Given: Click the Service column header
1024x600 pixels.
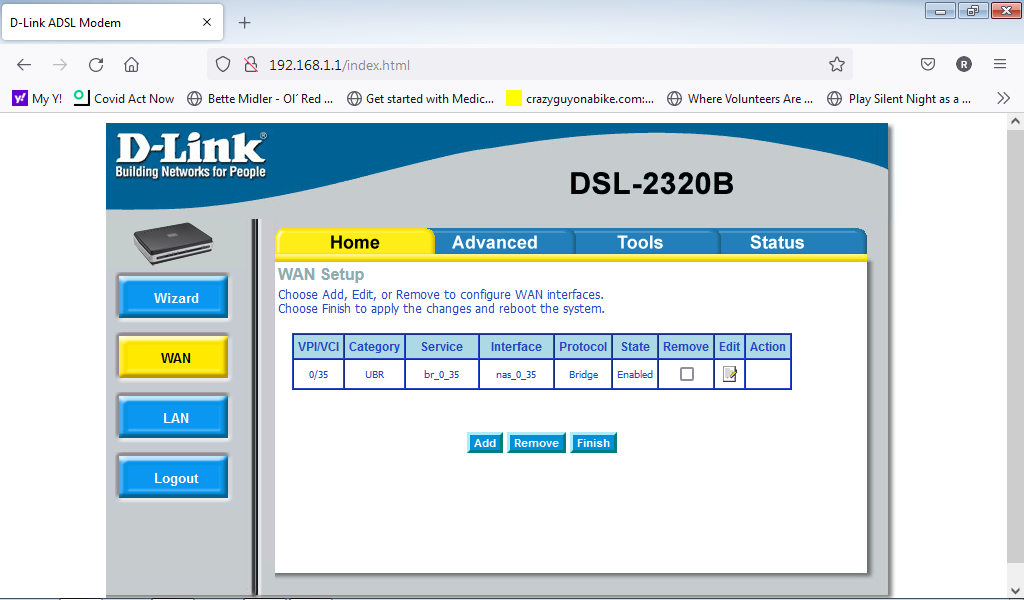Looking at the screenshot, I should tap(441, 347).
